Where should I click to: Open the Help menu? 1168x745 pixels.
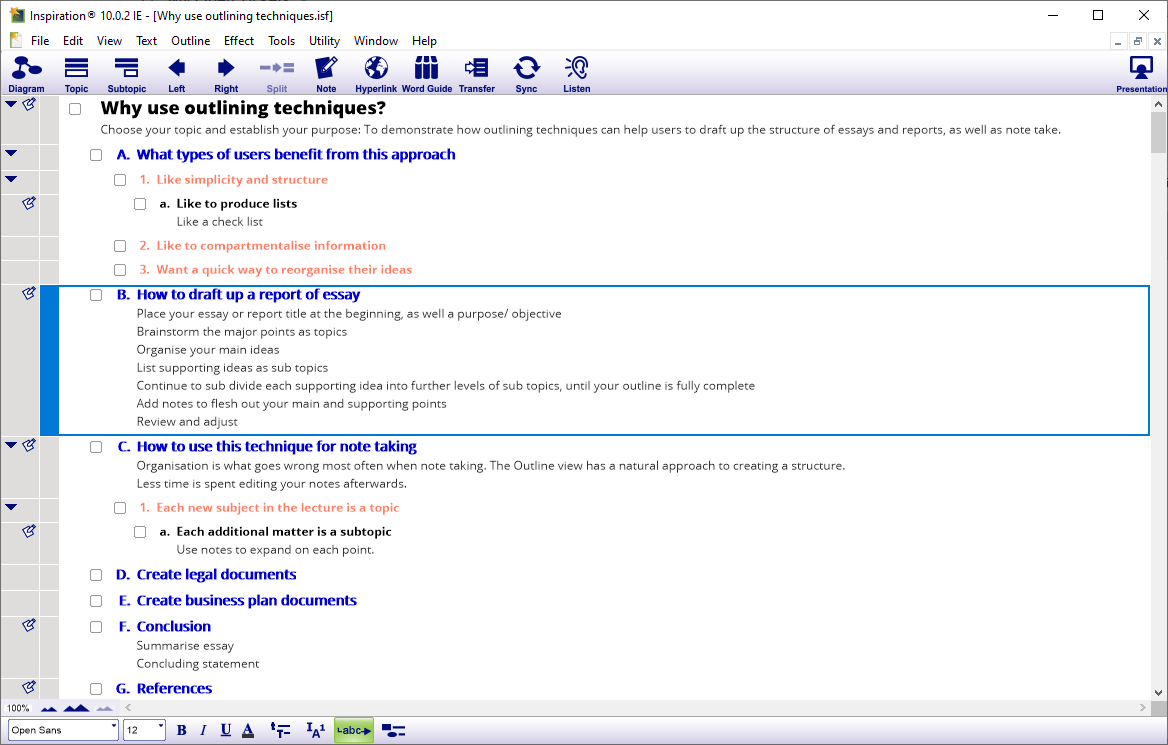pyautogui.click(x=424, y=41)
